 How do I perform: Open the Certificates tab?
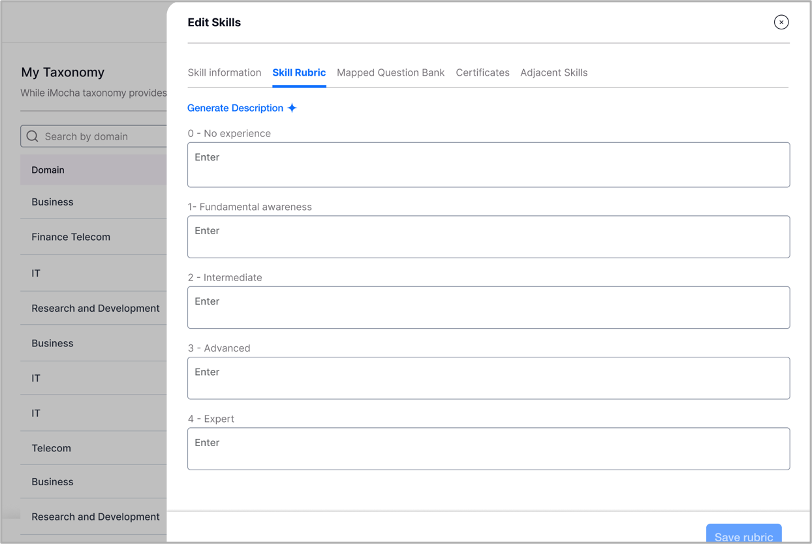click(x=483, y=73)
